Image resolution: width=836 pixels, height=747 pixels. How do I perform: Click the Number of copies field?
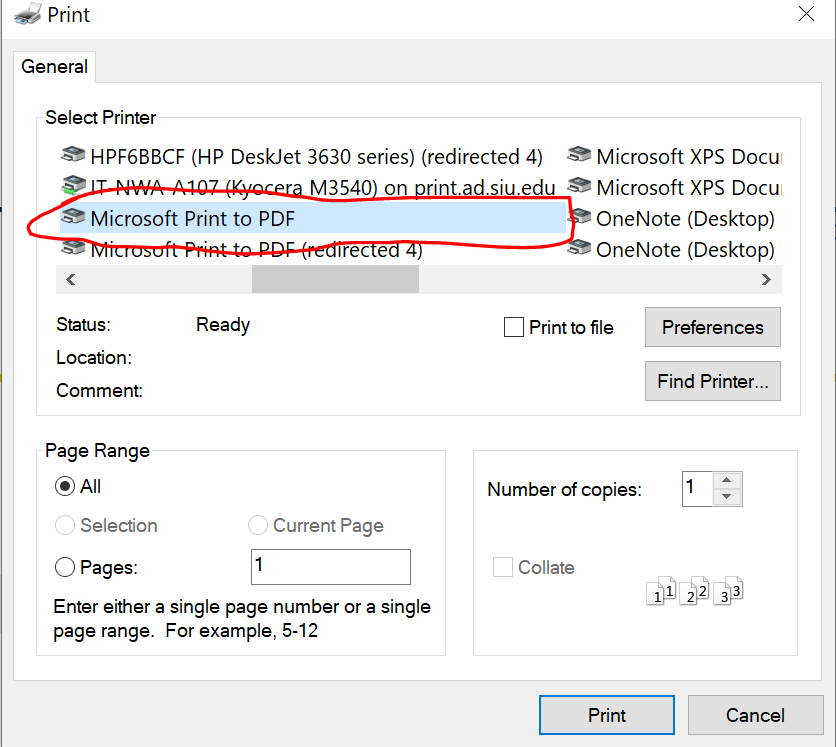coord(697,488)
